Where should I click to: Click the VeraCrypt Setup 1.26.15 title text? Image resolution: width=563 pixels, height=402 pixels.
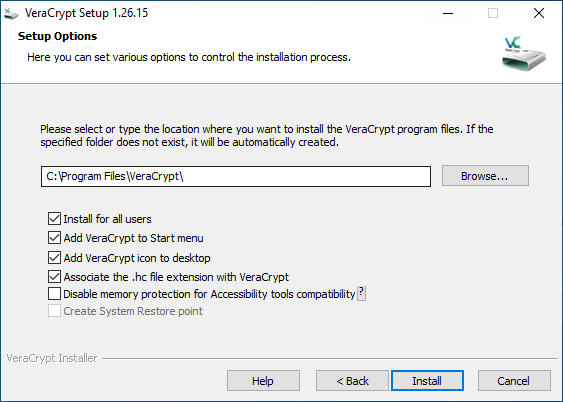(x=87, y=13)
